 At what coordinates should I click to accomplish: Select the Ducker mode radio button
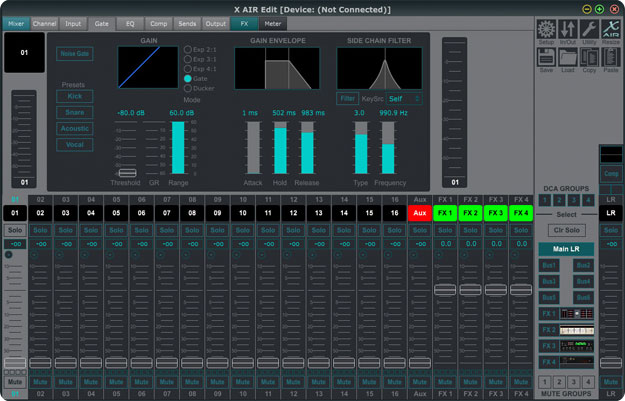coord(188,88)
